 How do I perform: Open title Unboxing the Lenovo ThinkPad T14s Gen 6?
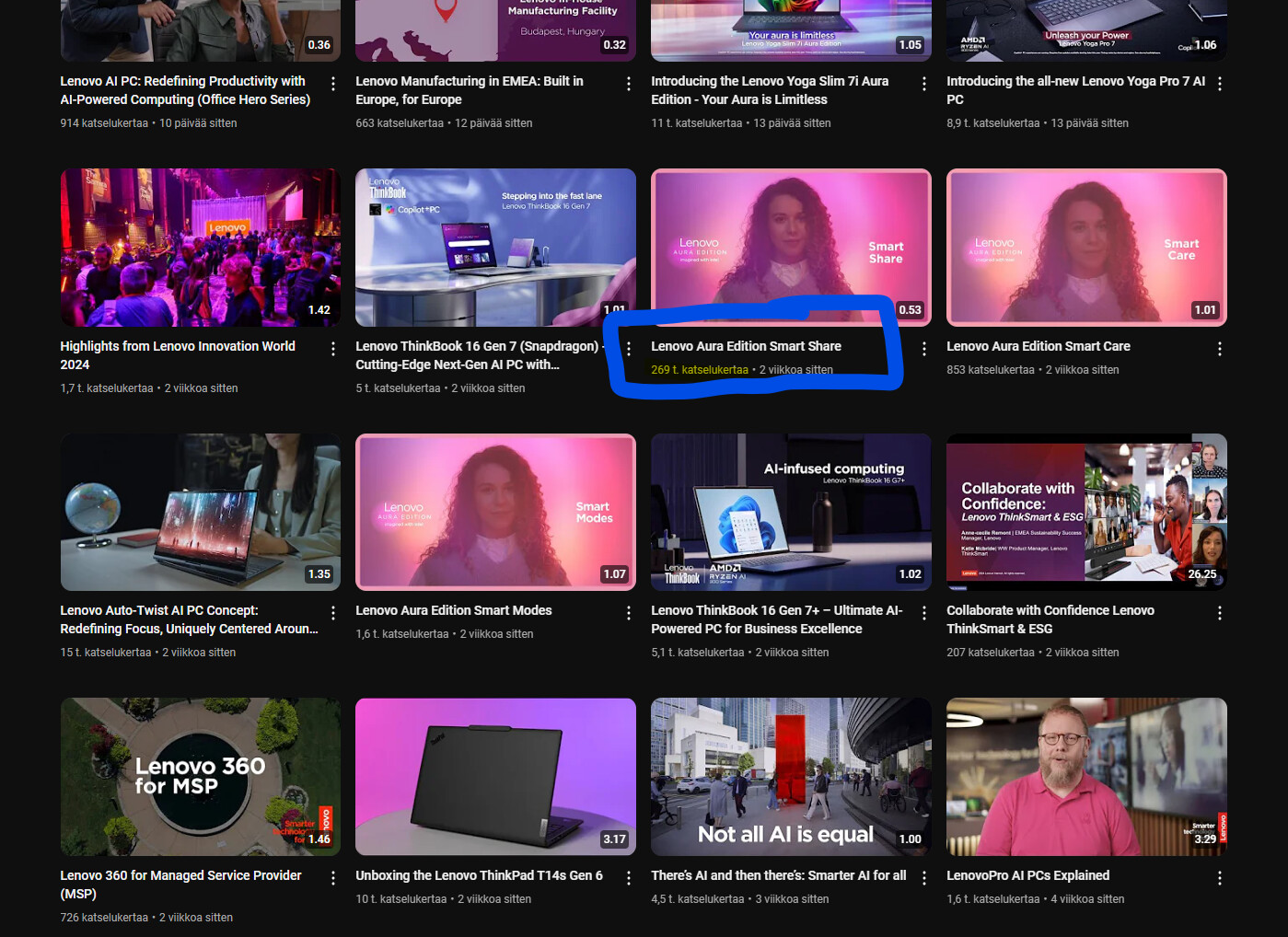pyautogui.click(x=479, y=875)
